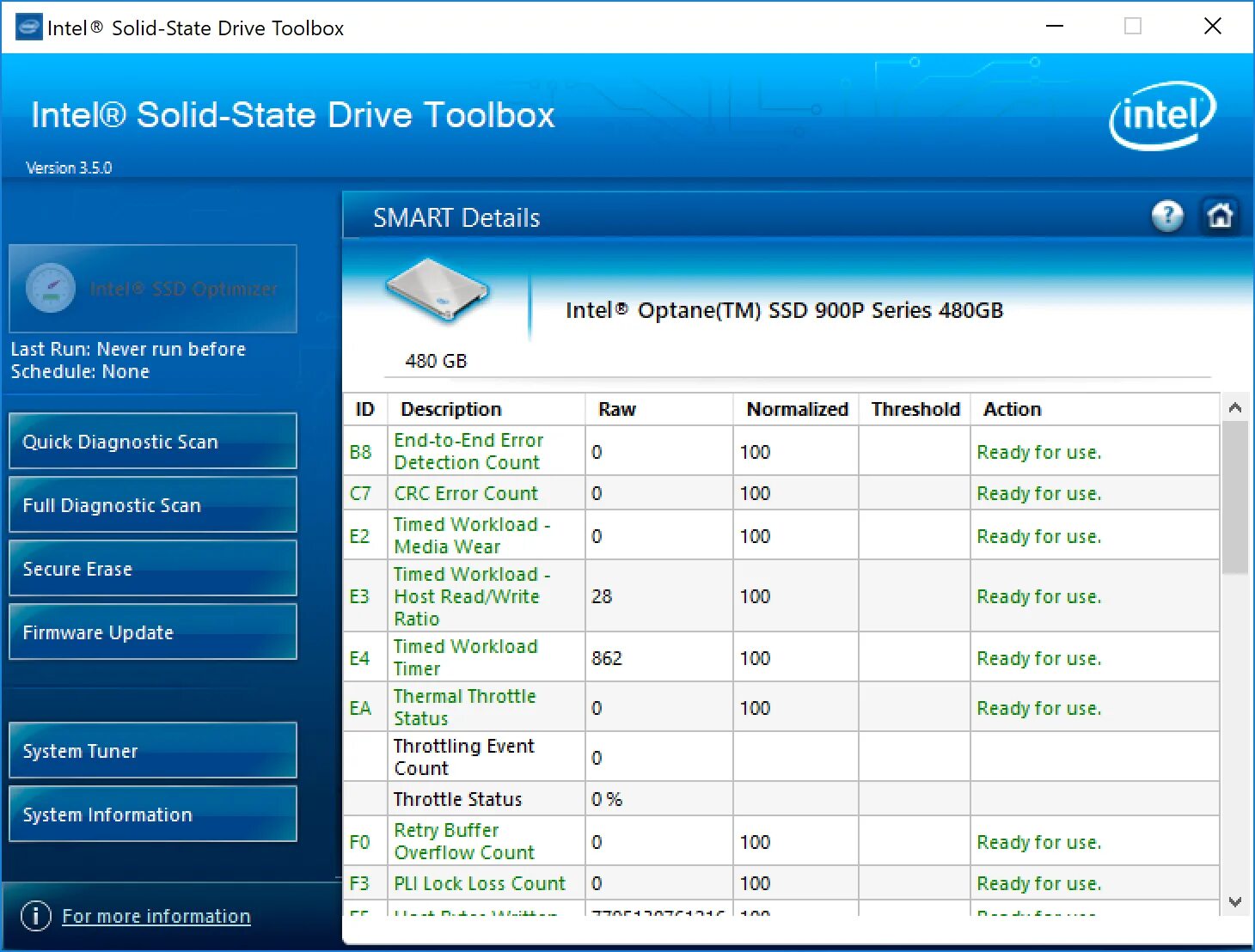Click the SMART table scrollbar thumb
The width and height of the screenshot is (1255, 952).
(x=1235, y=497)
